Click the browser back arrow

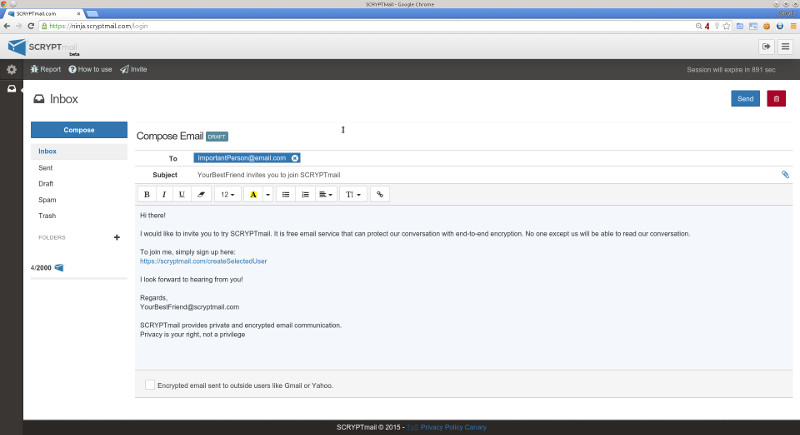click(x=7, y=26)
